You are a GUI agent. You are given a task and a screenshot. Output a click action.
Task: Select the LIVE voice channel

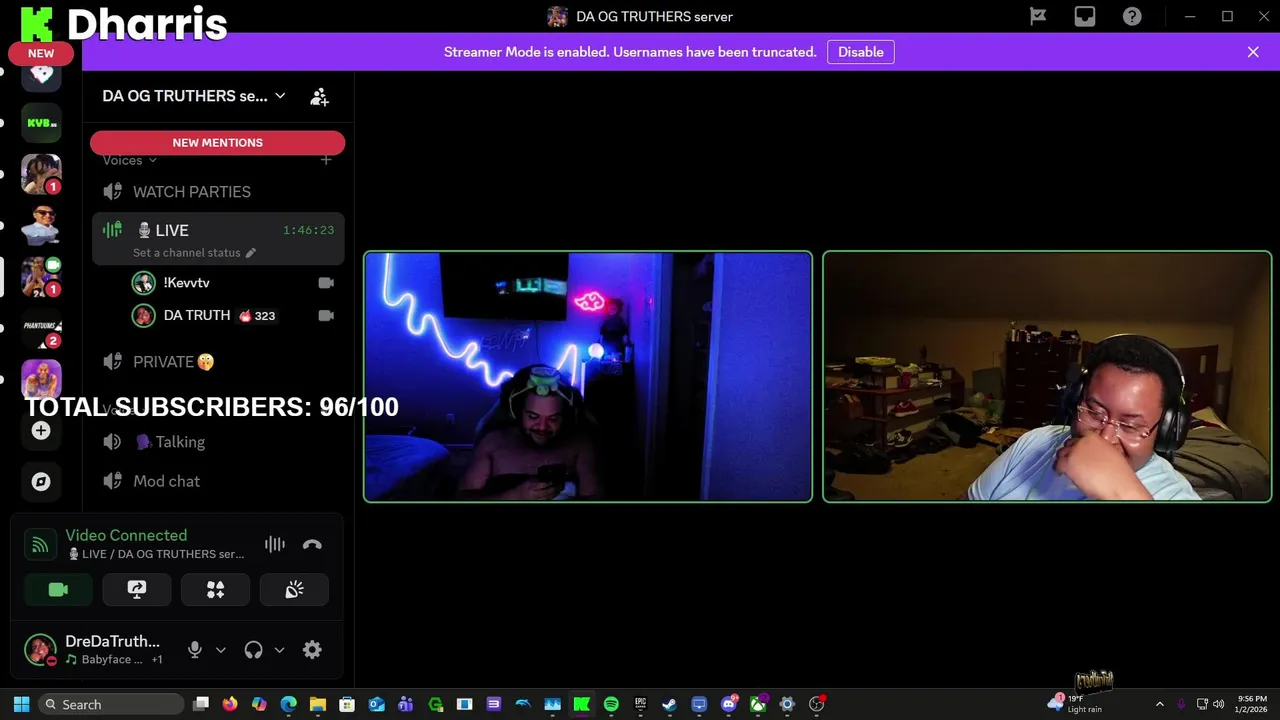pyautogui.click(x=218, y=231)
